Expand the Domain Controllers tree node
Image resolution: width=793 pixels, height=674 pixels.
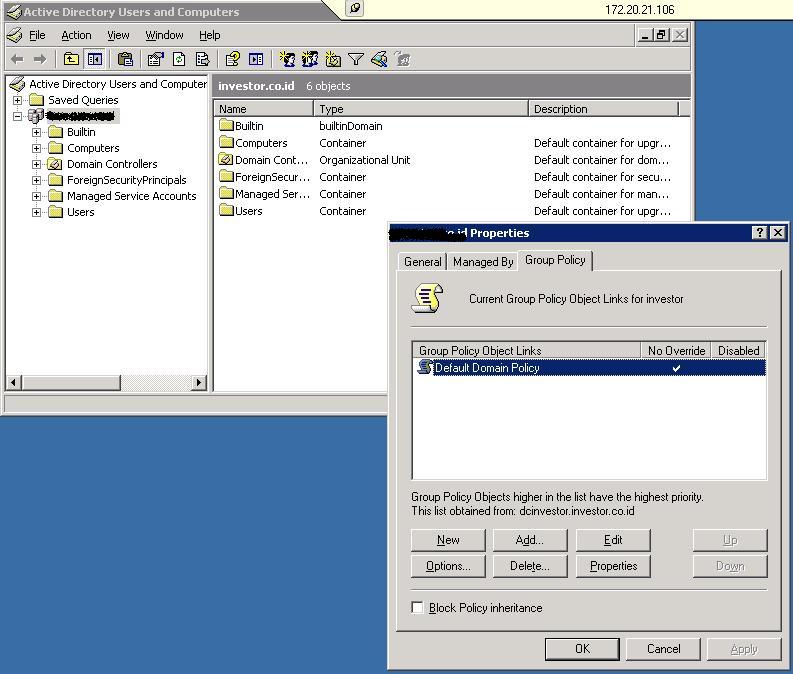click(x=36, y=164)
